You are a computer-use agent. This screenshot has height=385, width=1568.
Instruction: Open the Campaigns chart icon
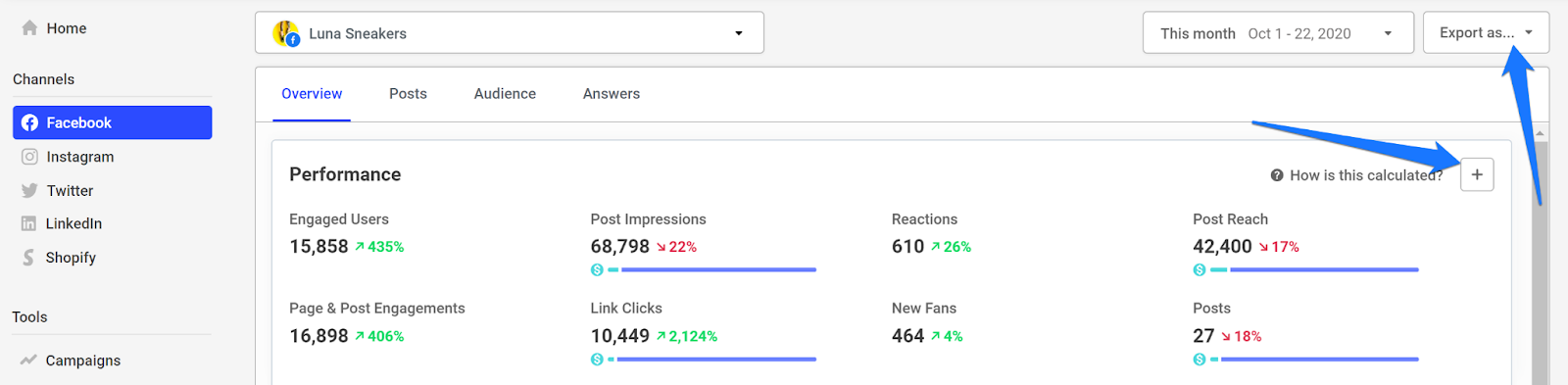28,360
